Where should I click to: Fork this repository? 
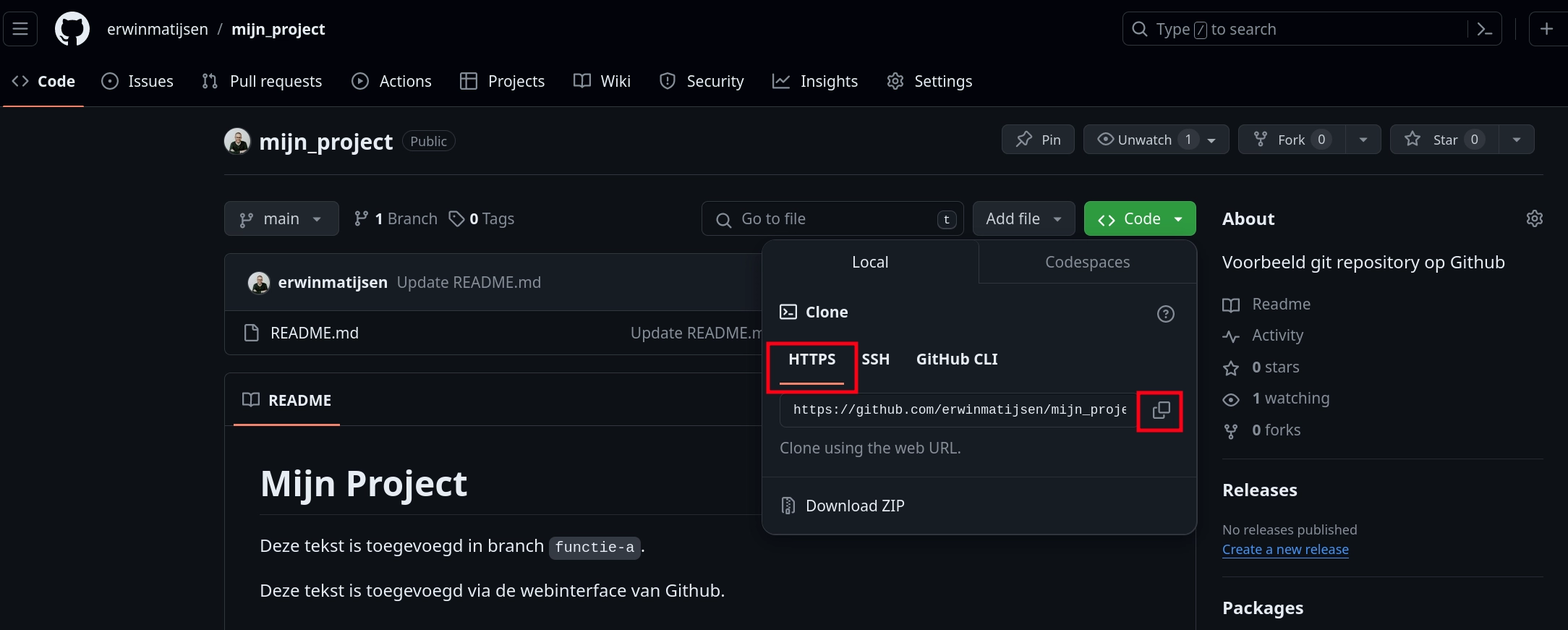click(1292, 140)
